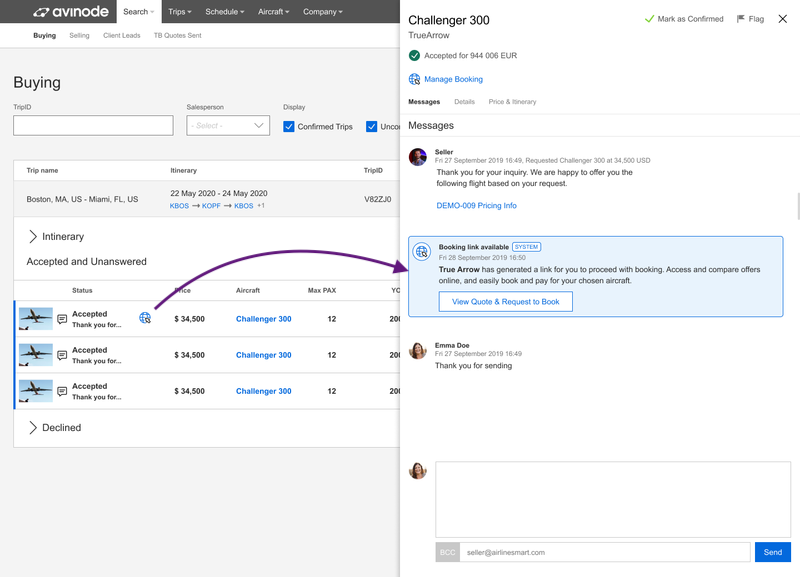Click the messages panel scrollbar

click(x=798, y=206)
